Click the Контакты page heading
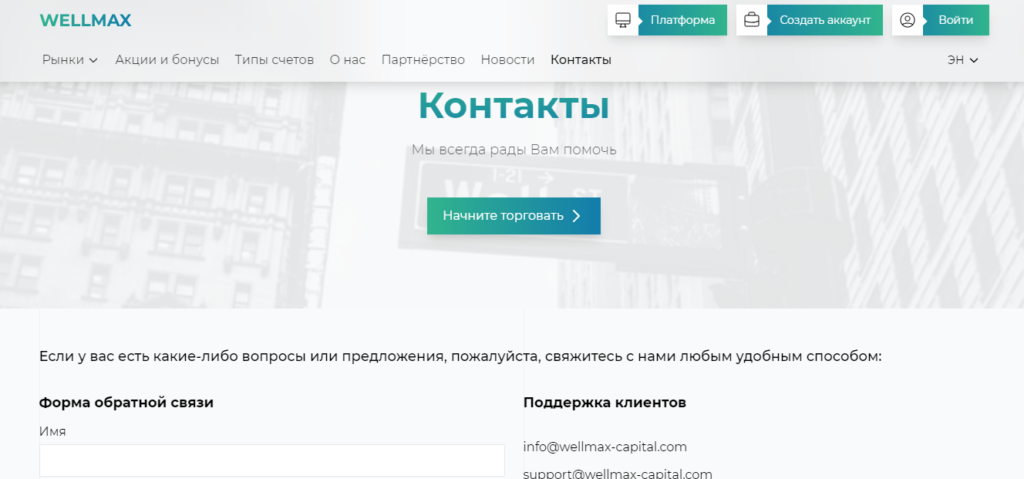Viewport: 1024px width, 479px height. 513,106
